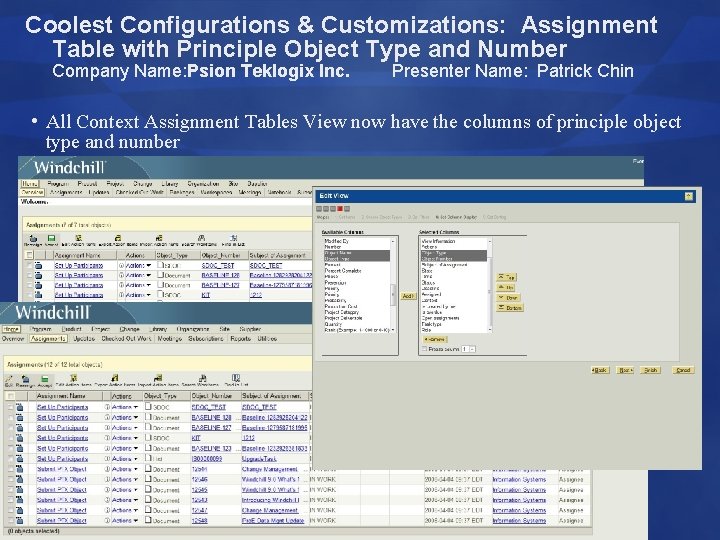Open BASELINE 128 link in lower window
Screen dimensions: 720x540
tap(211, 418)
